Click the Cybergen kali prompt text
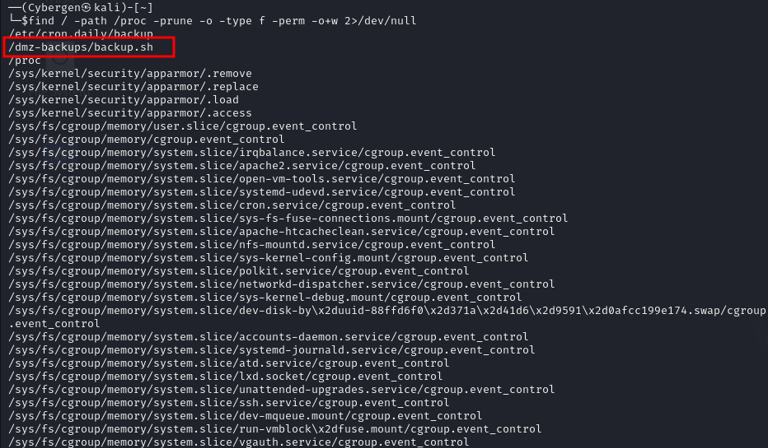 coord(81,8)
